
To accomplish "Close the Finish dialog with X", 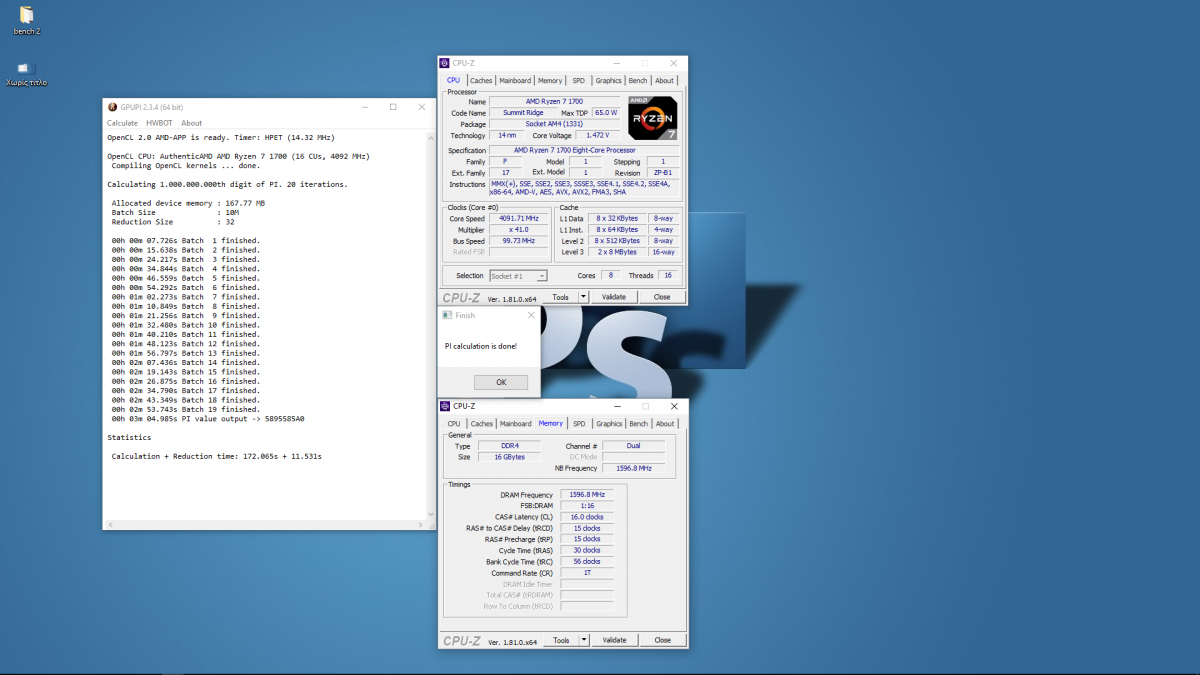I will coord(531,315).
